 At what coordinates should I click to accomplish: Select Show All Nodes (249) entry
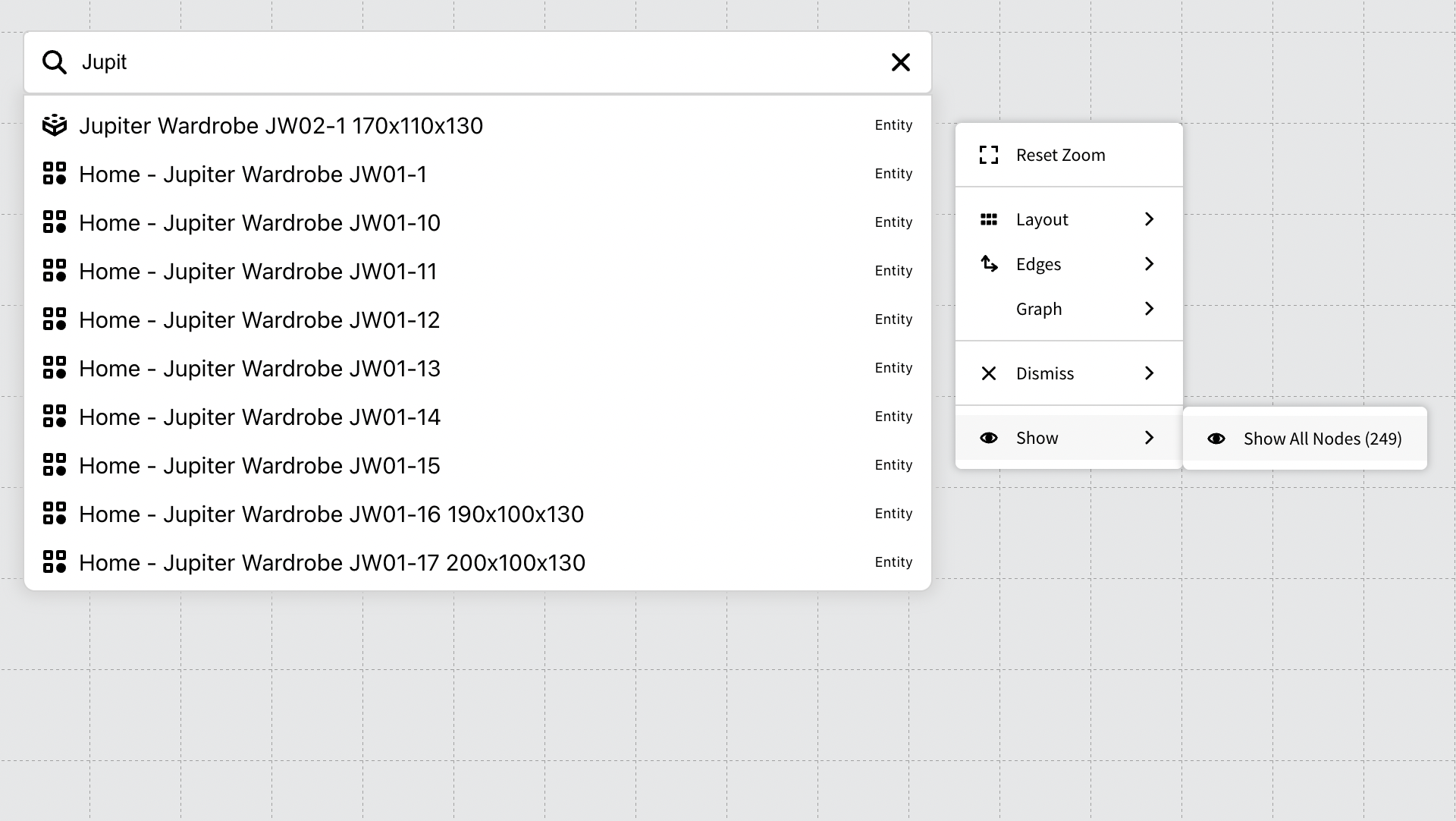[x=1322, y=439]
